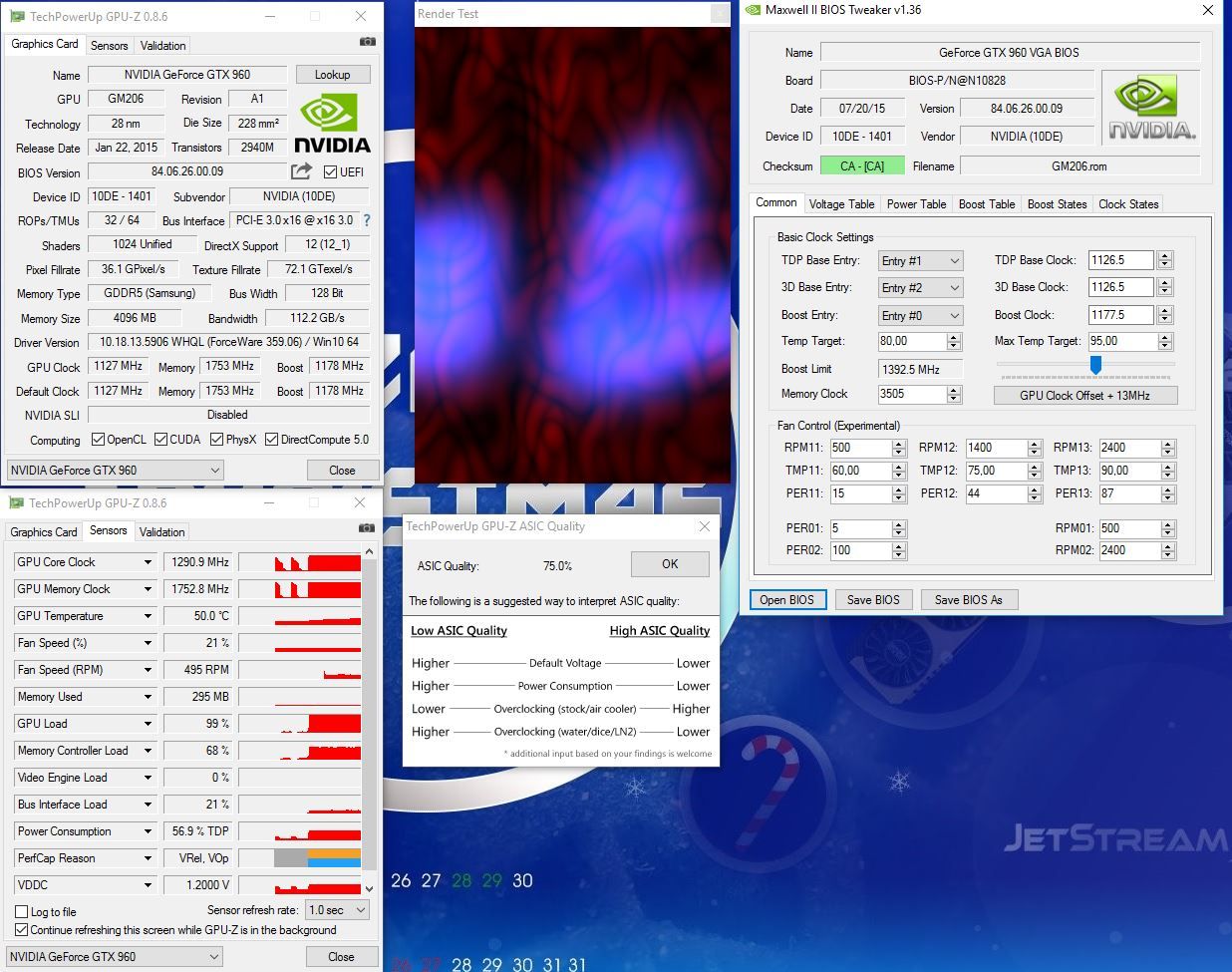Click the TDP Base Clock input field

tap(1120, 260)
